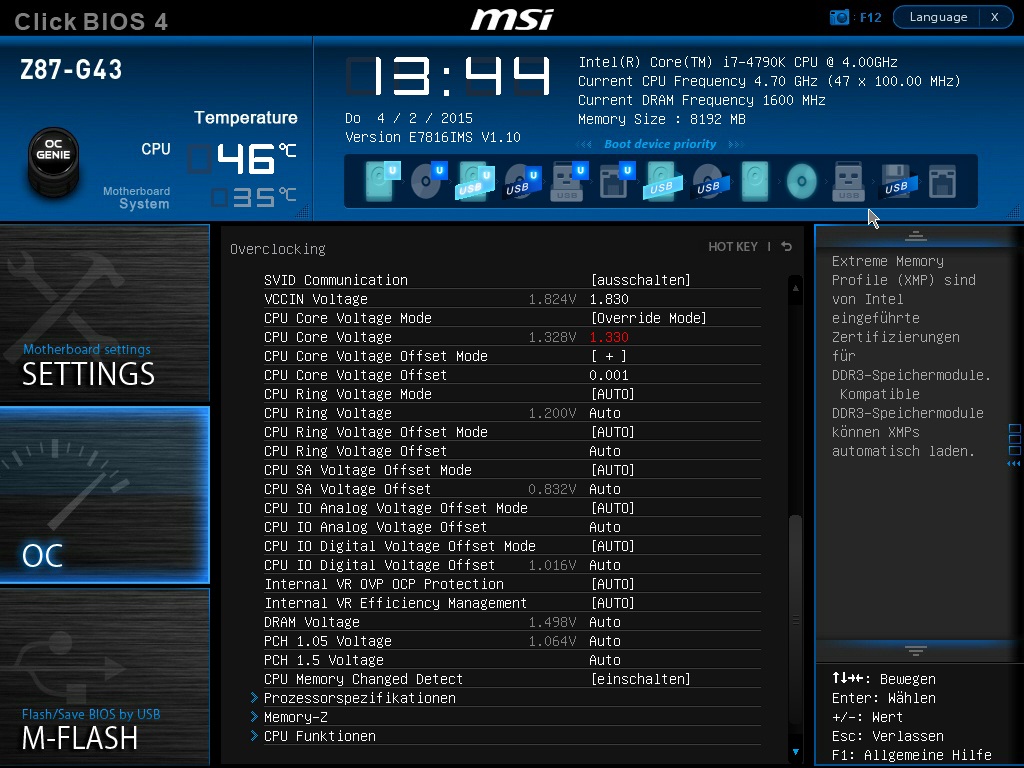Click right arrows beside Boot device priority
Viewport: 1024px width, 768px height.
[736, 144]
